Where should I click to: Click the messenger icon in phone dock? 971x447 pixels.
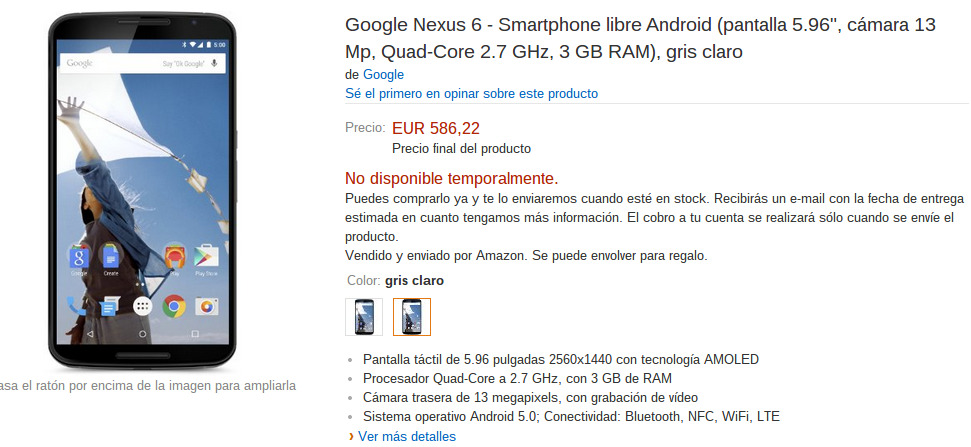pos(110,306)
